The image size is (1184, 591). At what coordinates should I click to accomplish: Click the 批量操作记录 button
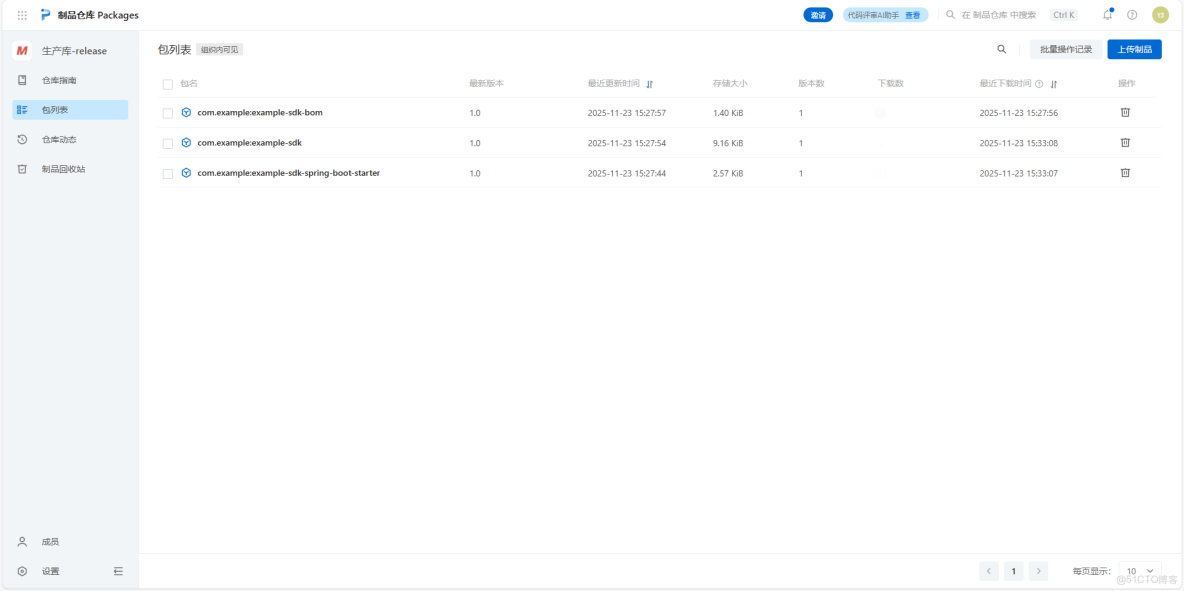[1065, 49]
